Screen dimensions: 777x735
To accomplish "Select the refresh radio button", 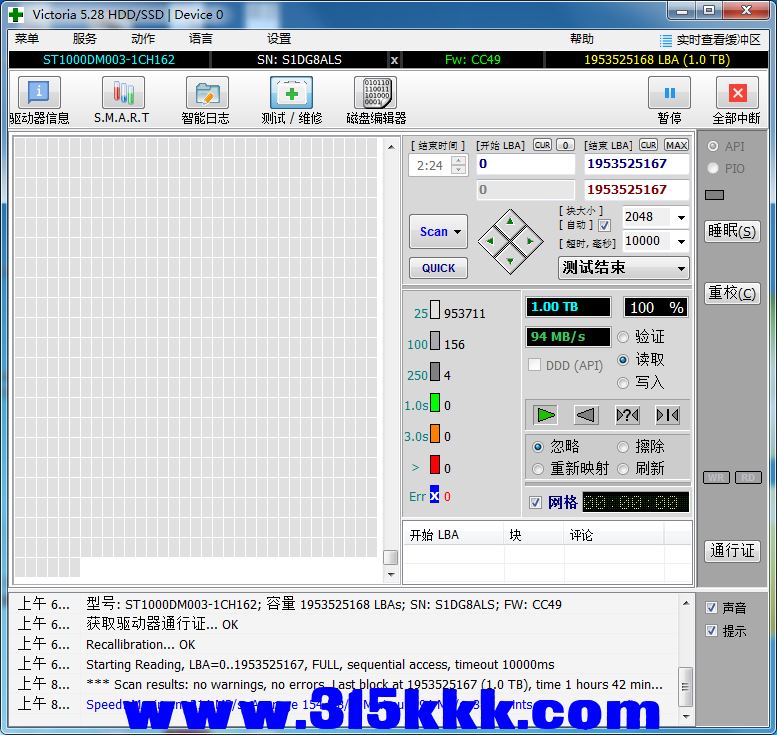I will (623, 468).
